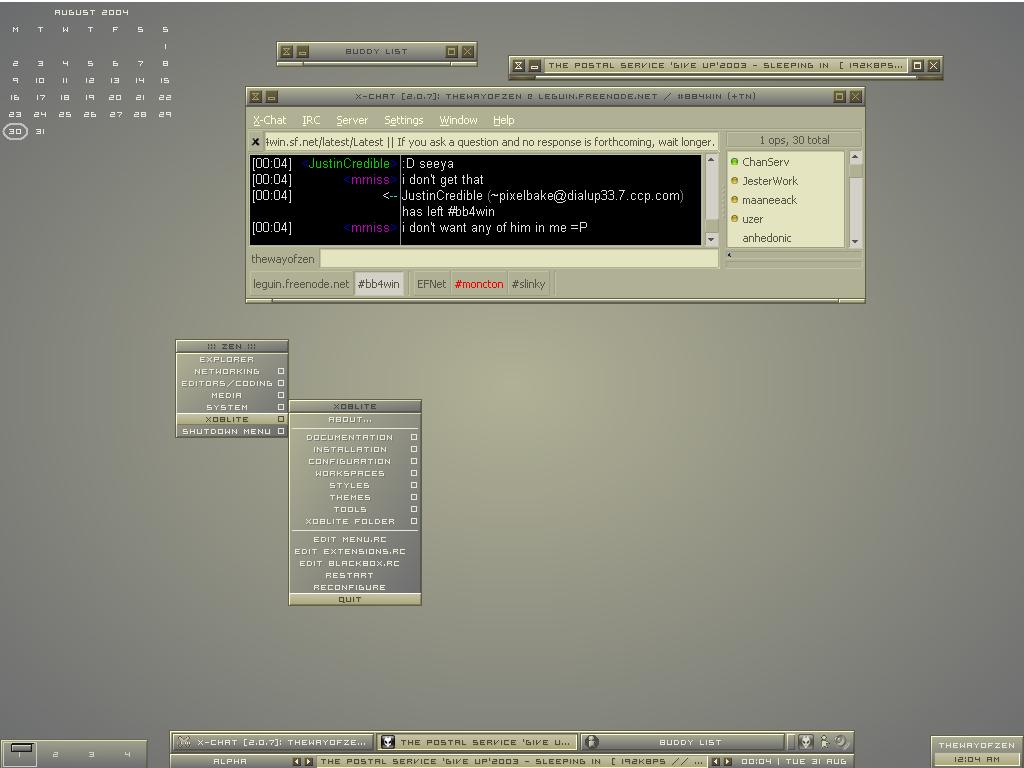The image size is (1024, 768).
Task: Click the round swirl tray icon
Action: [840, 741]
